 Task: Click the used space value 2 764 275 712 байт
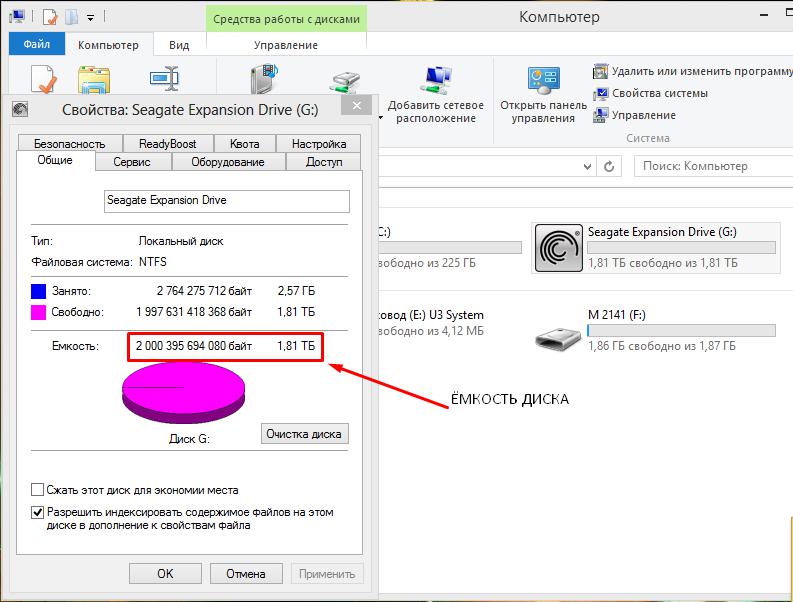click(x=204, y=291)
